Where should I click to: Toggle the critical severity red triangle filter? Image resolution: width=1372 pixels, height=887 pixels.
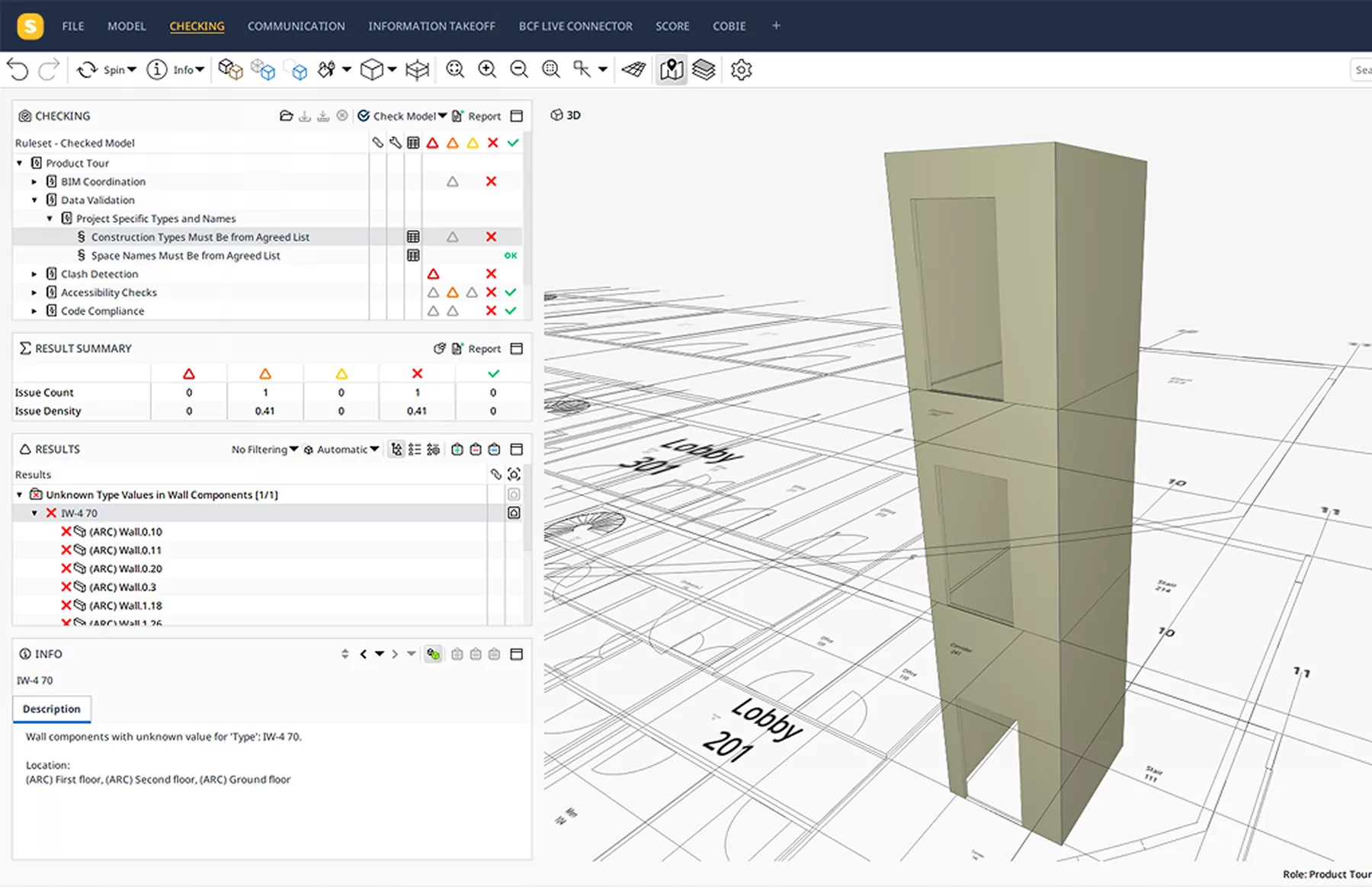click(x=433, y=142)
